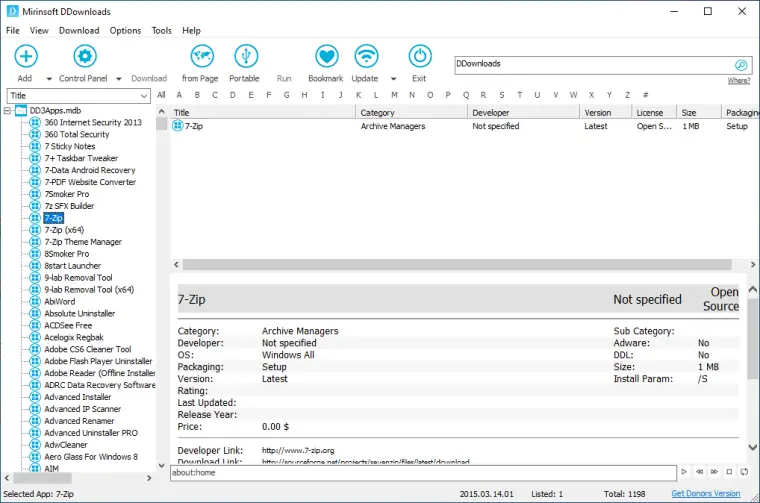This screenshot has width=760, height=503.
Task: Select Adobe CS6 Cleaner Tool entry
Action: coord(88,349)
